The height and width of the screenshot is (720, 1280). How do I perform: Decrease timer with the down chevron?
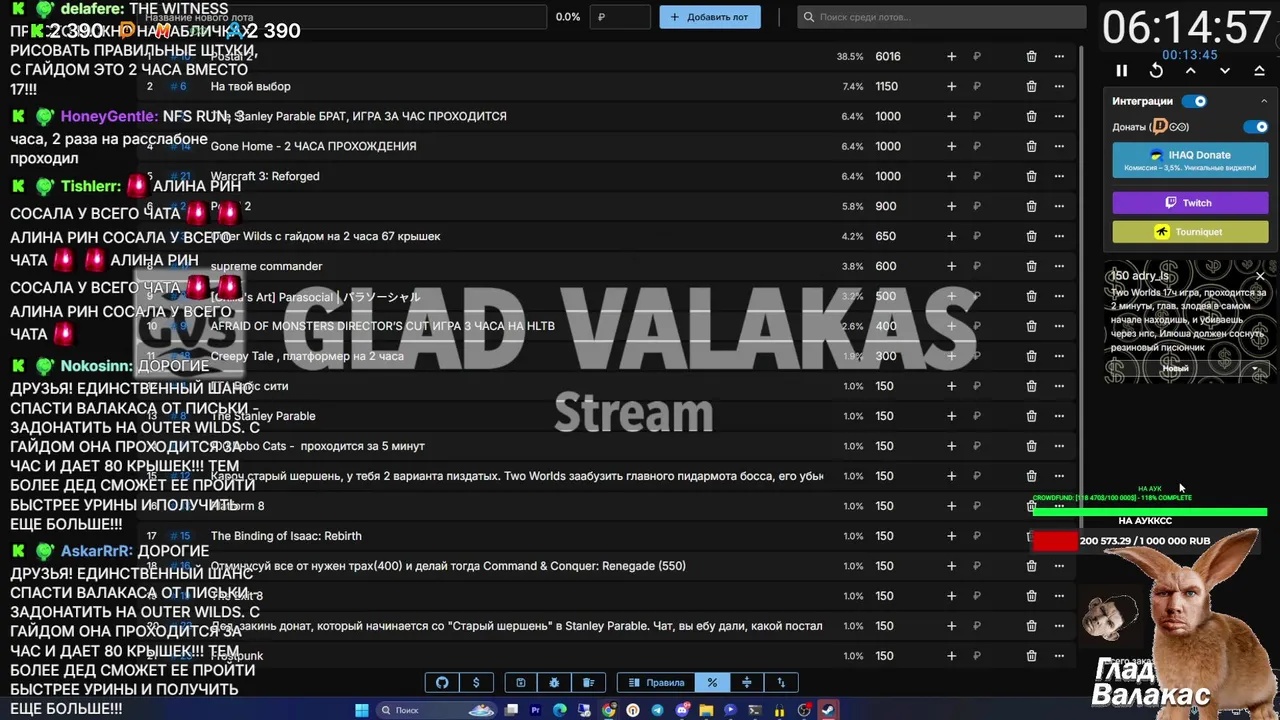pyautogui.click(x=1225, y=71)
